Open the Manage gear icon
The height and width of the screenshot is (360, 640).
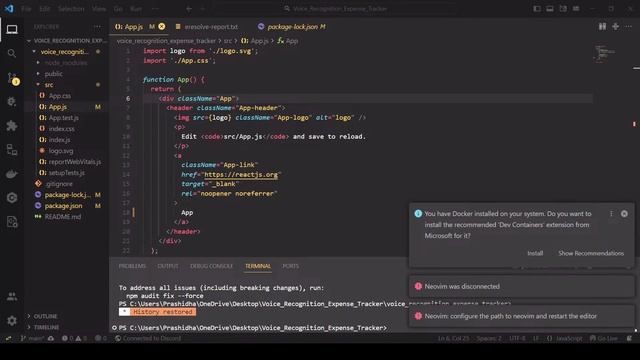click(x=12, y=321)
